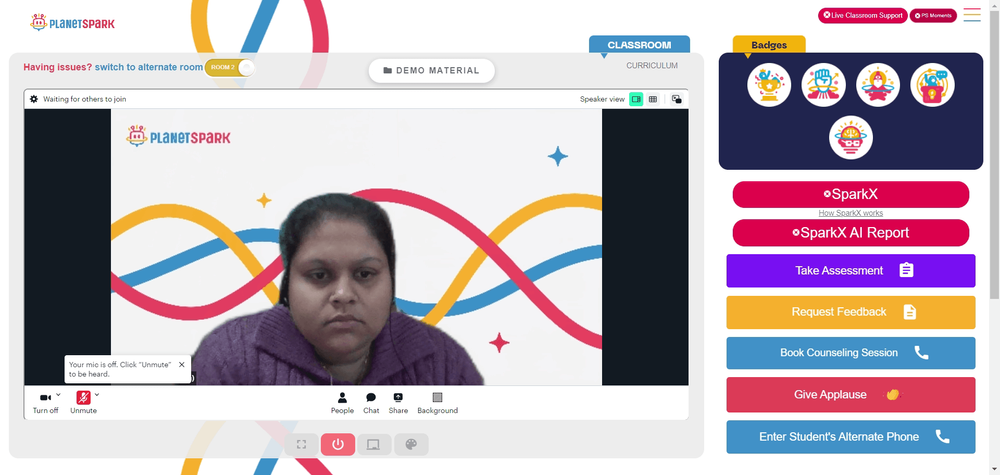Click the speaker podium badge
The width and height of the screenshot is (1000, 475).
point(932,85)
